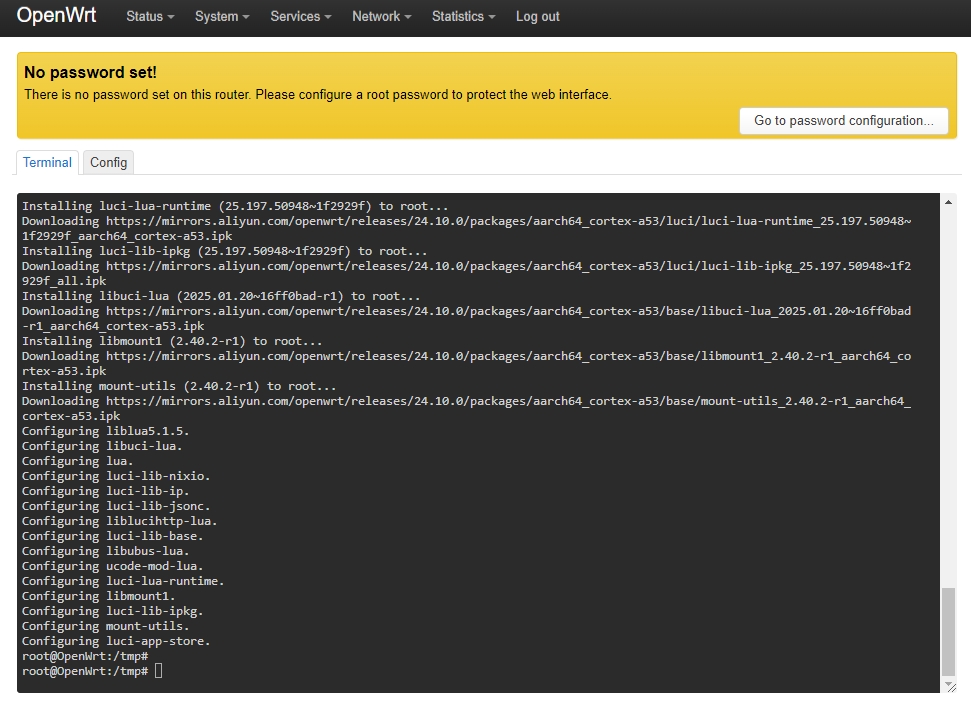Switch to the Terminal tab
Viewport: 971px width, 717px height.
tap(47, 162)
